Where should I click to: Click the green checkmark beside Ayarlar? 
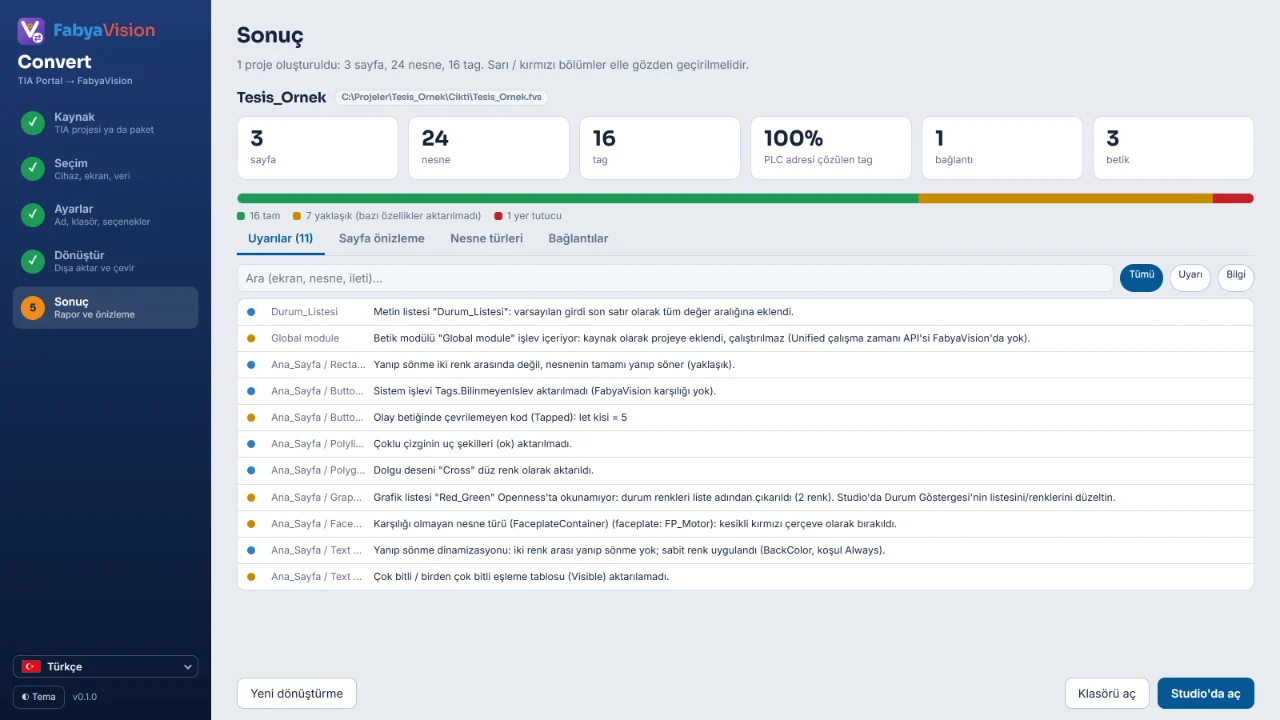pos(33,215)
